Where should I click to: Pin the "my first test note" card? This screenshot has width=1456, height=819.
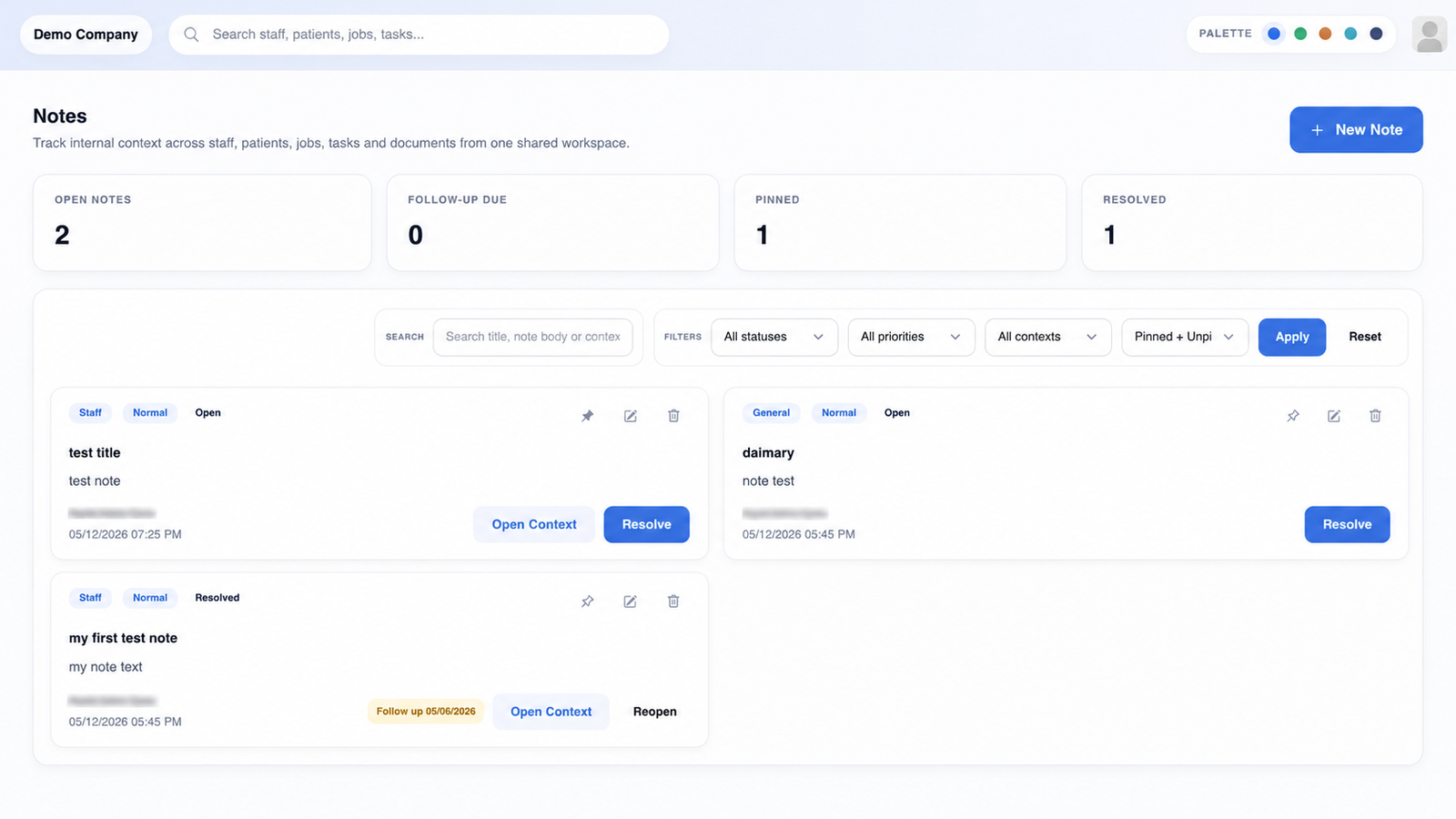coord(588,602)
